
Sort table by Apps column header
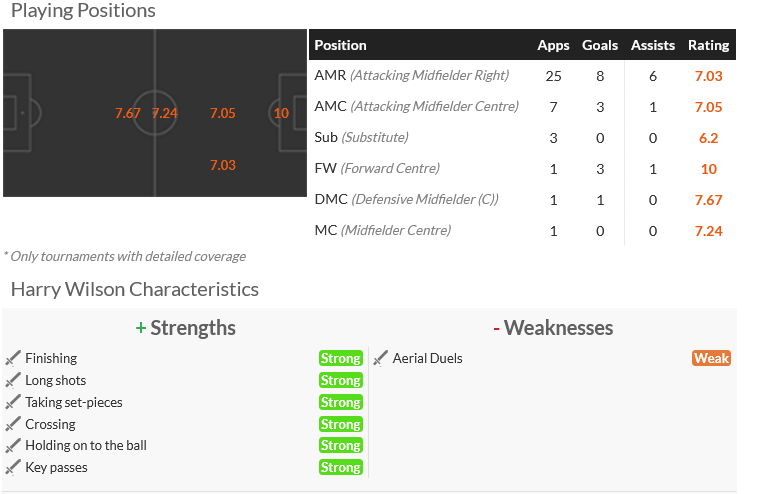(553, 45)
